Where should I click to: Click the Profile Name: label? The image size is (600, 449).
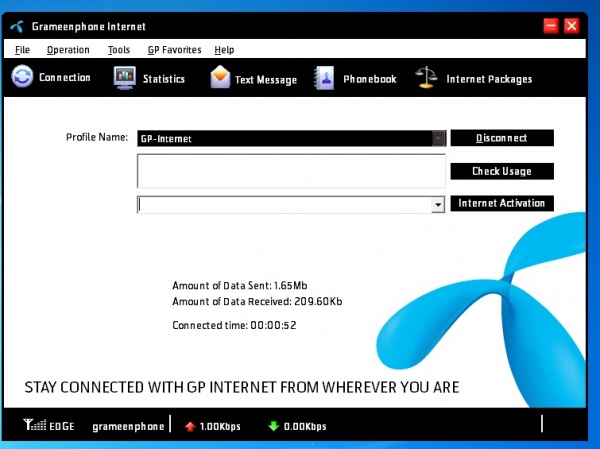[97, 137]
